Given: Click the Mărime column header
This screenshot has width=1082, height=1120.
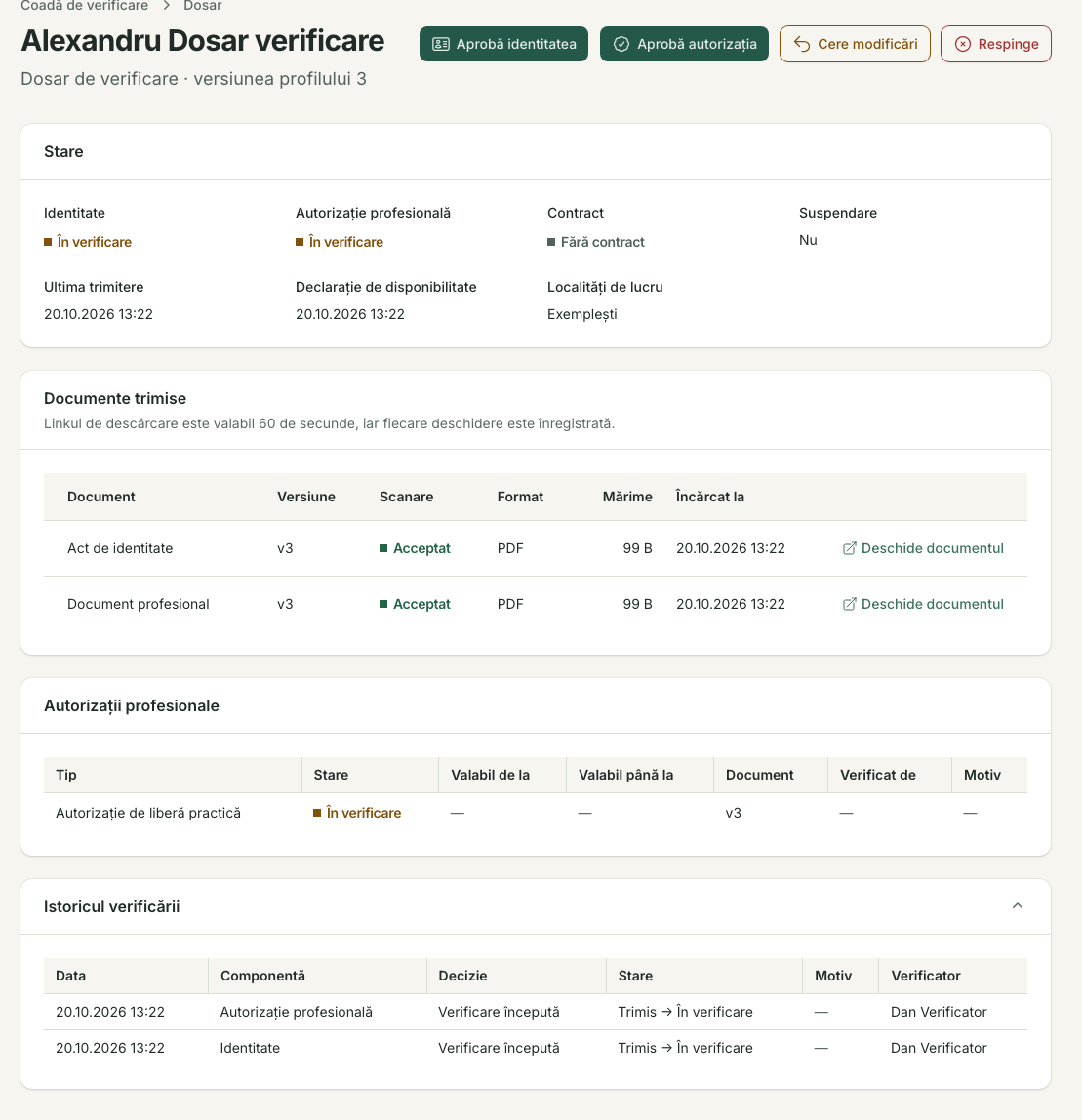Looking at the screenshot, I should coord(627,497).
